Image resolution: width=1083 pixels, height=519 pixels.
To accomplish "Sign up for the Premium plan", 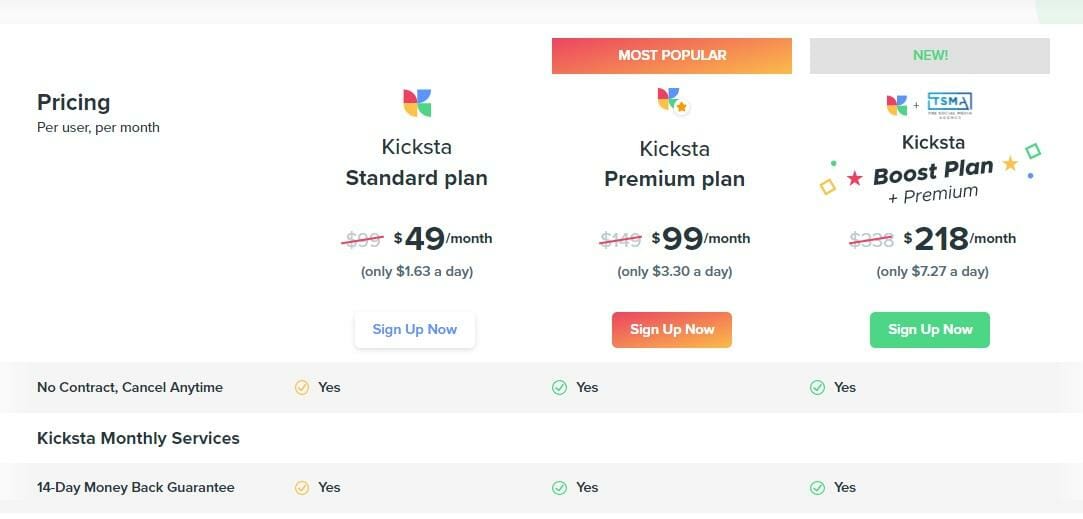I will tap(672, 330).
